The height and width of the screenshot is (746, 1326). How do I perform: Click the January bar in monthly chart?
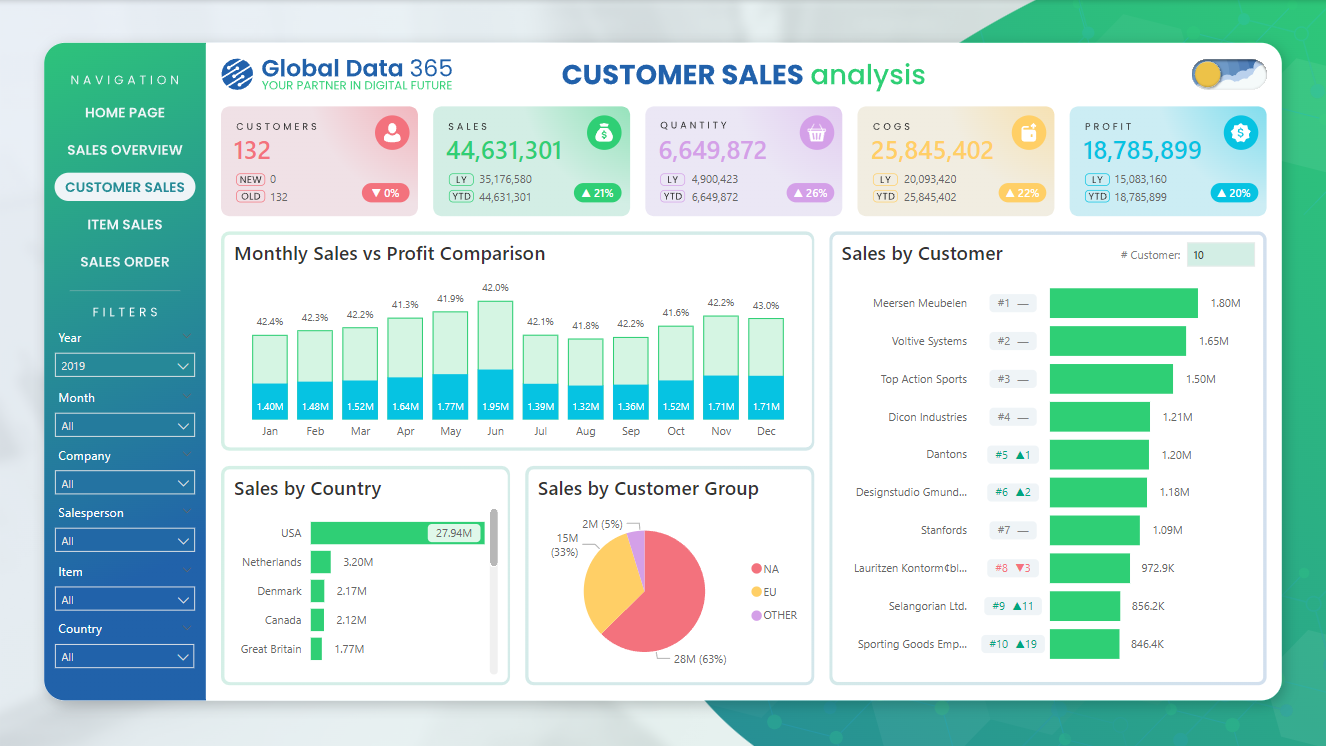270,377
